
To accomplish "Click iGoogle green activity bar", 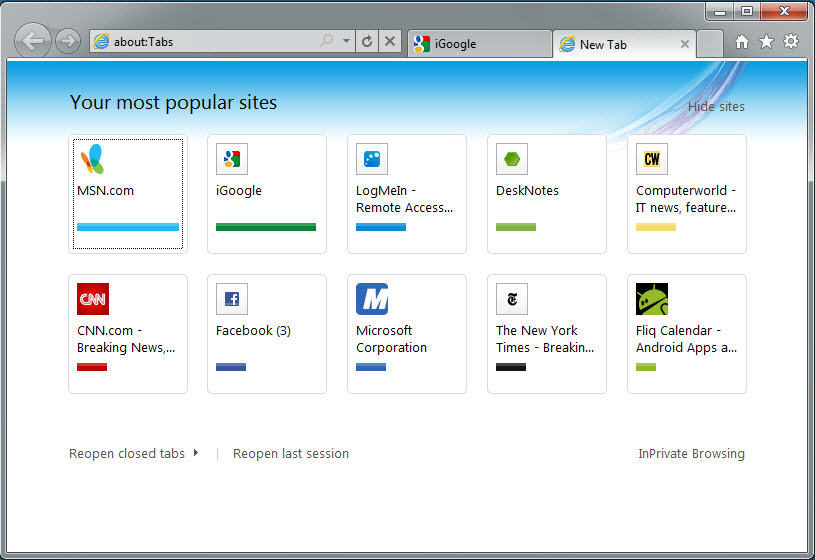I will [266, 227].
